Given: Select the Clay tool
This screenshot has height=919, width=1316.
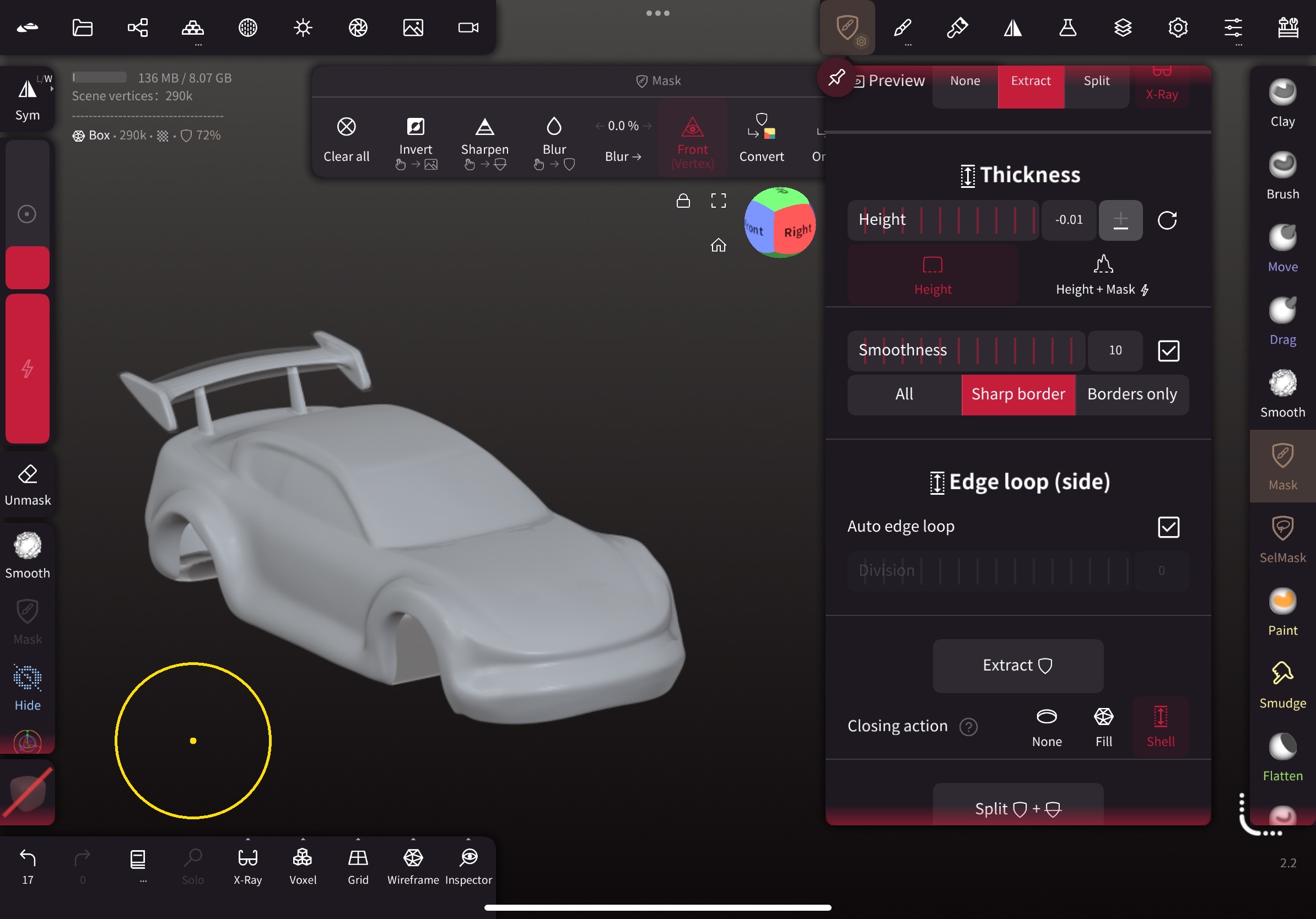Looking at the screenshot, I should (x=1282, y=103).
